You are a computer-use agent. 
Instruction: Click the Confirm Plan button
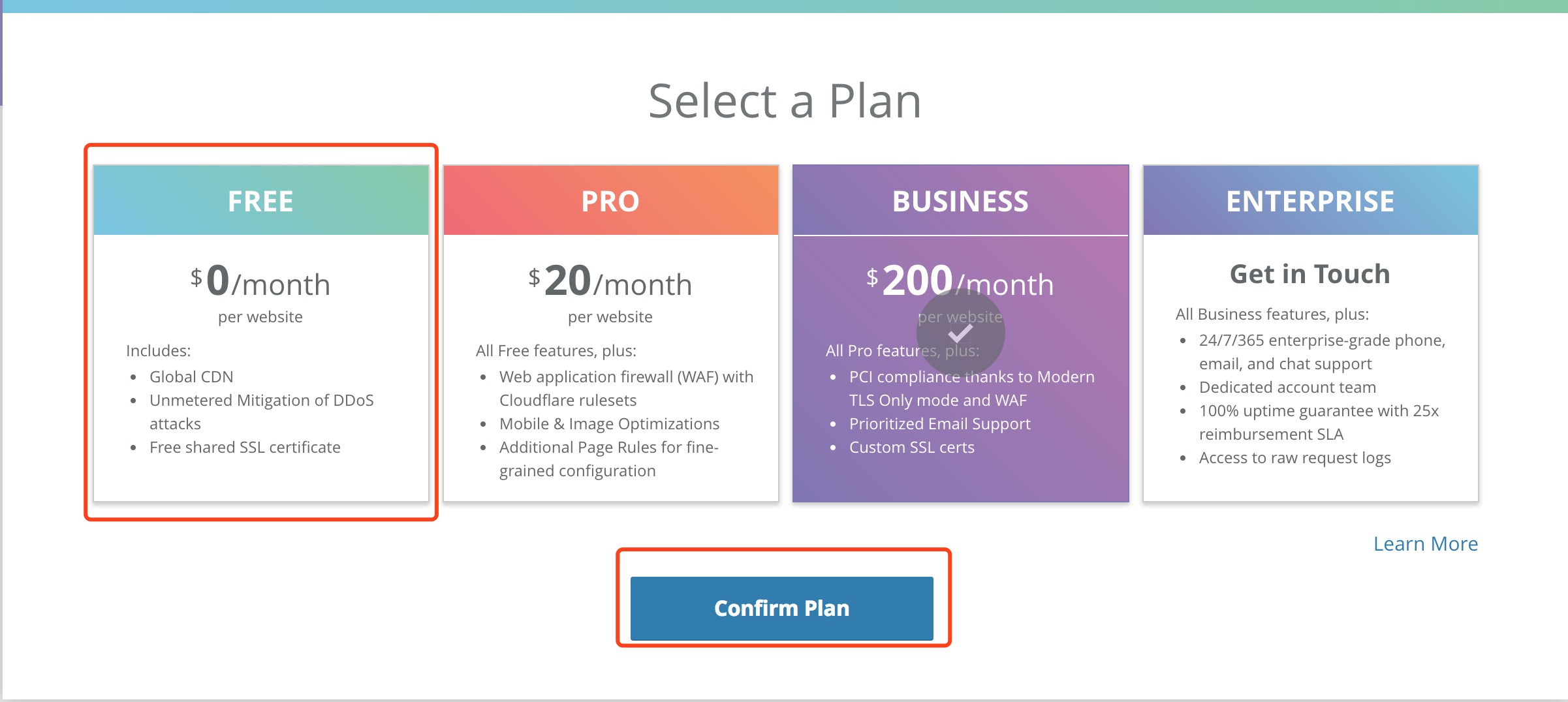[781, 608]
